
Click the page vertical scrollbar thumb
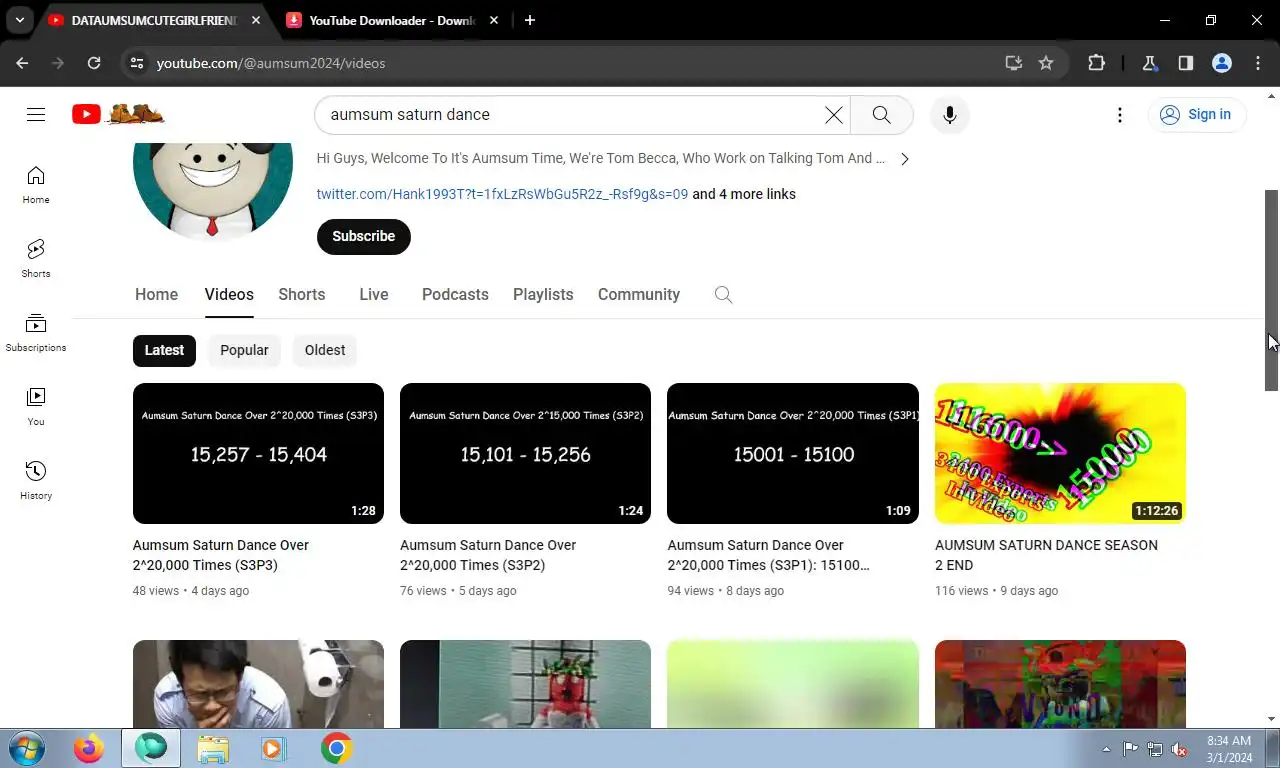click(1272, 290)
